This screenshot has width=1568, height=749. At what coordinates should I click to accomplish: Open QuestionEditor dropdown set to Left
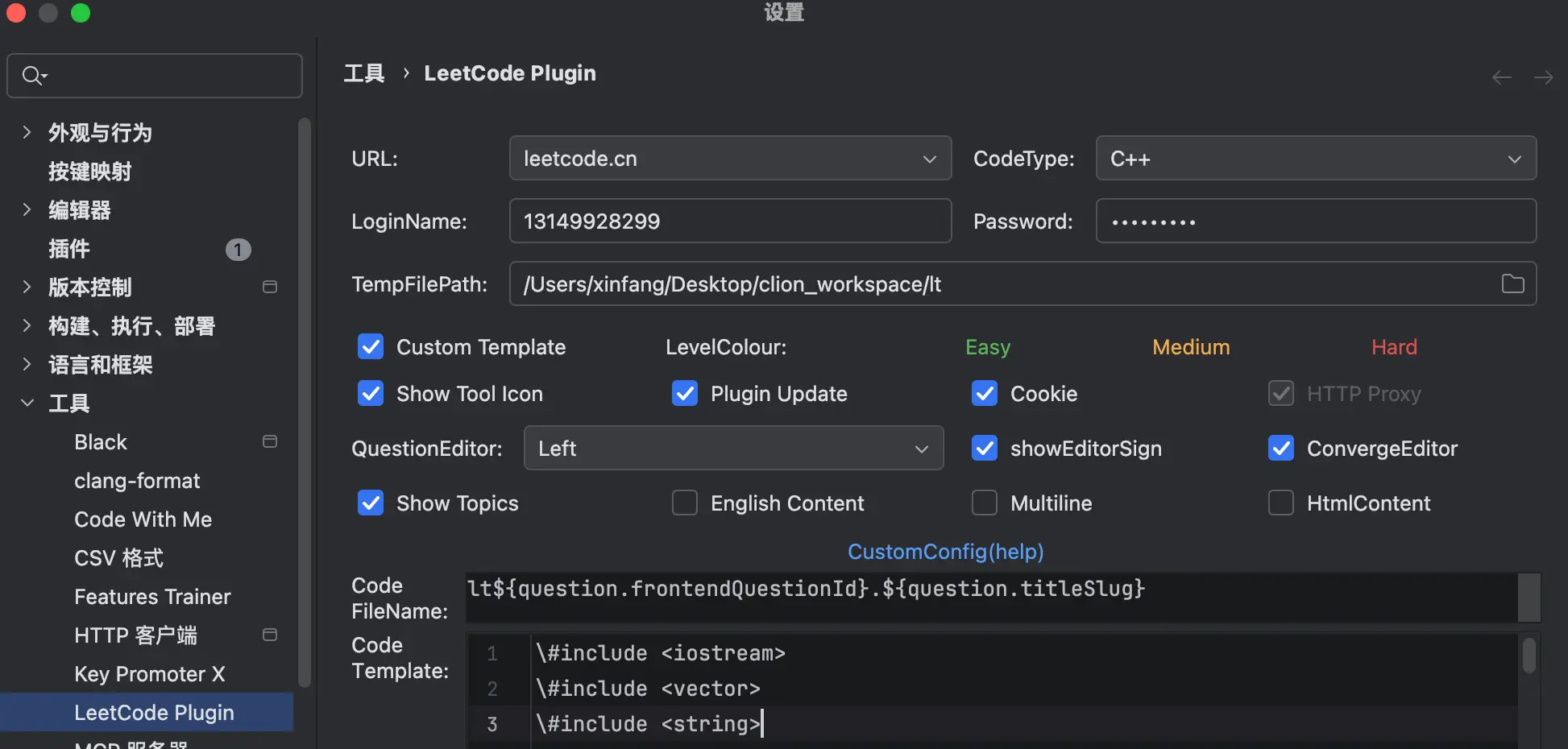point(733,449)
